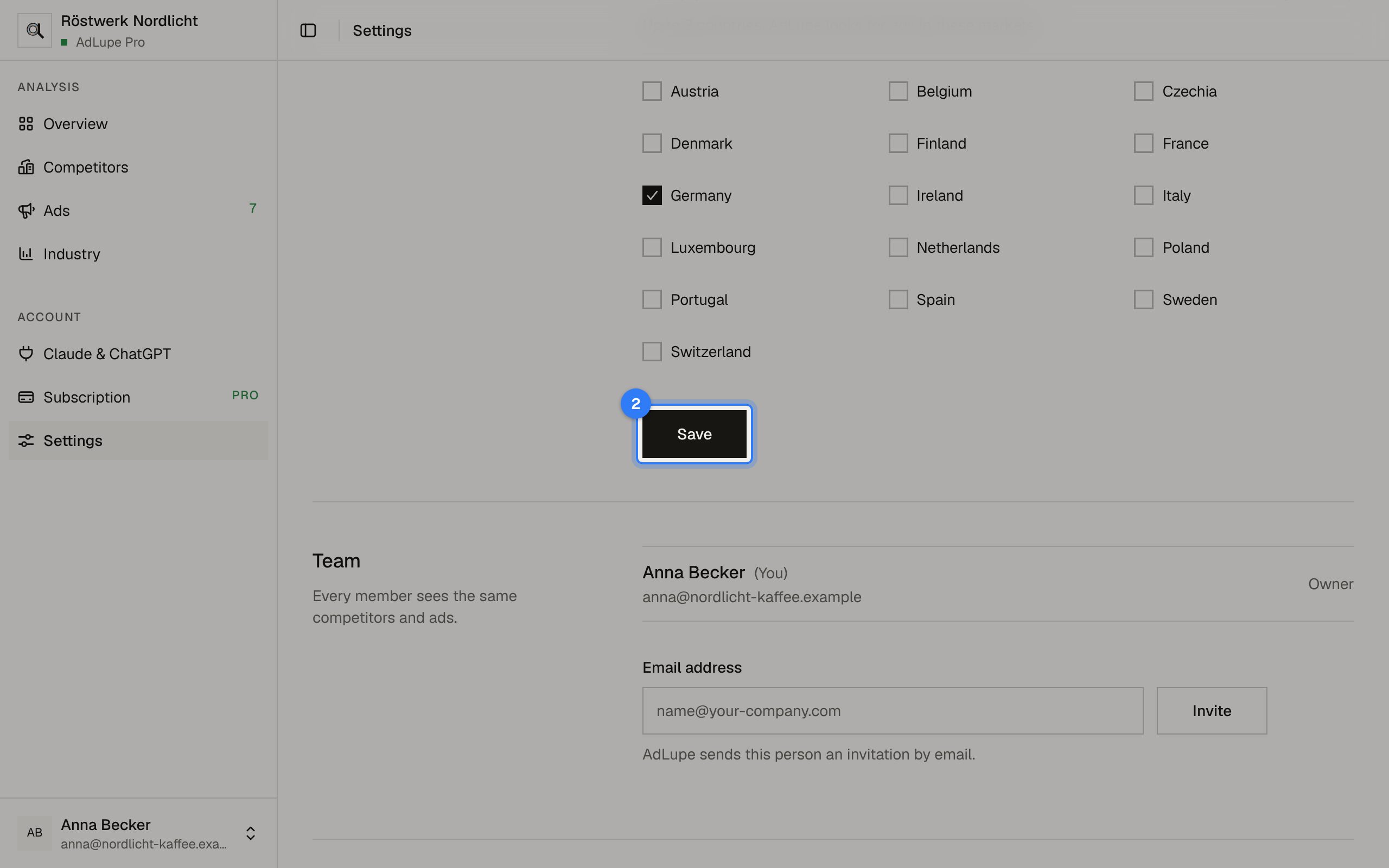Viewport: 1389px width, 868px height.
Task: Uncheck the Germany checkbox
Action: pyautogui.click(x=652, y=195)
